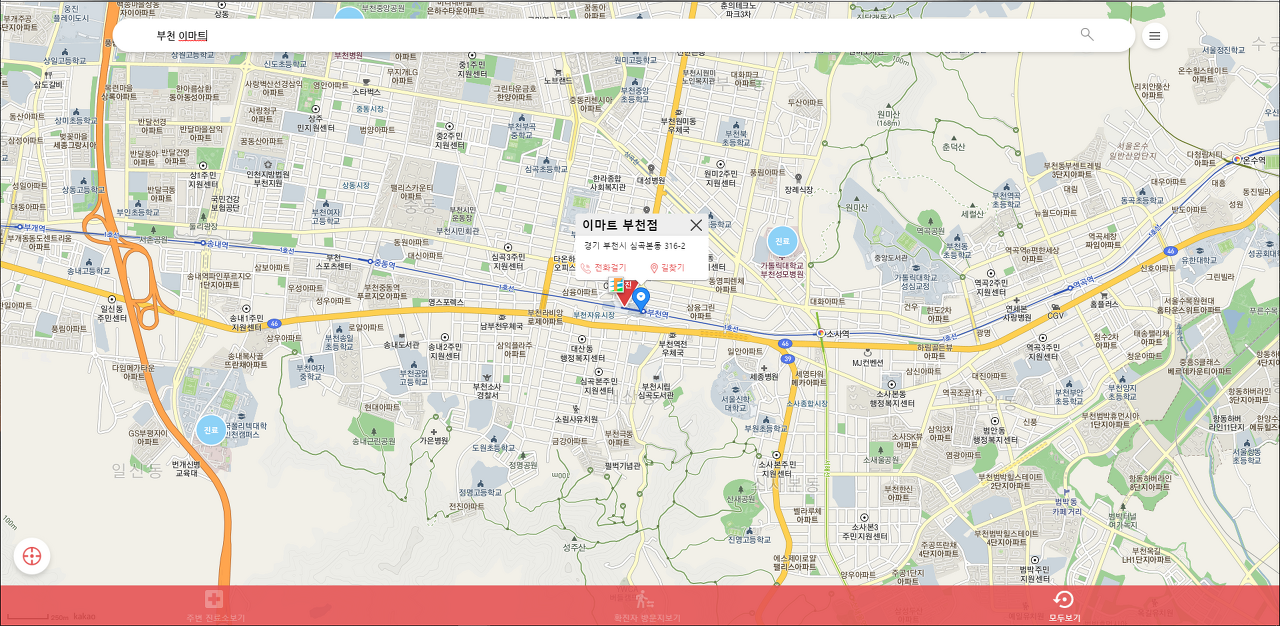Click the 남부천우체국 label
Image resolution: width=1280 pixels, height=626 pixels.
pos(501,325)
